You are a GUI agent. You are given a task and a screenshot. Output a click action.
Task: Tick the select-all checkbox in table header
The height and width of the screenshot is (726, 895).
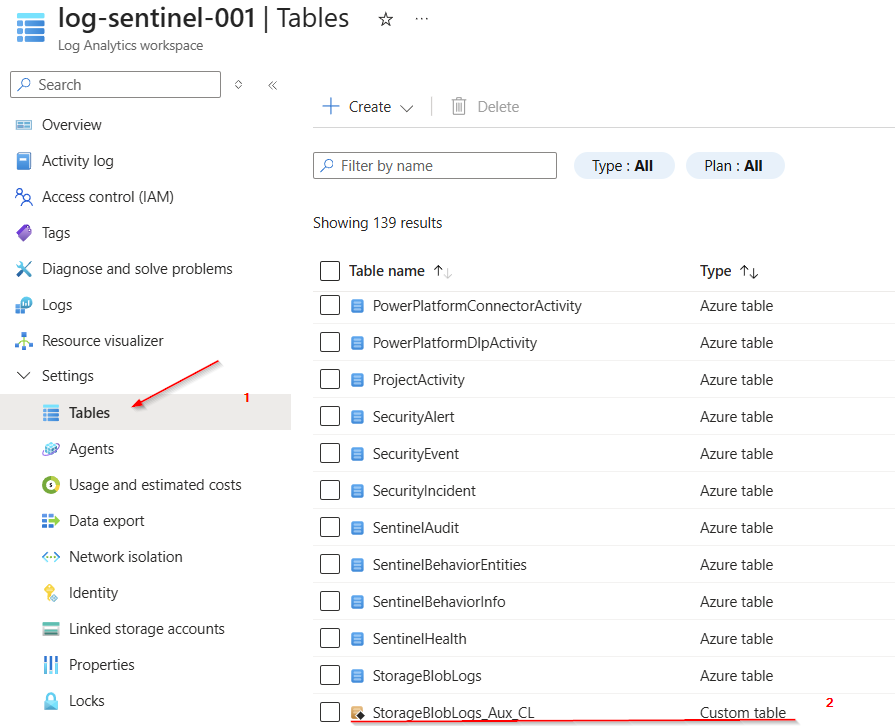click(x=330, y=271)
